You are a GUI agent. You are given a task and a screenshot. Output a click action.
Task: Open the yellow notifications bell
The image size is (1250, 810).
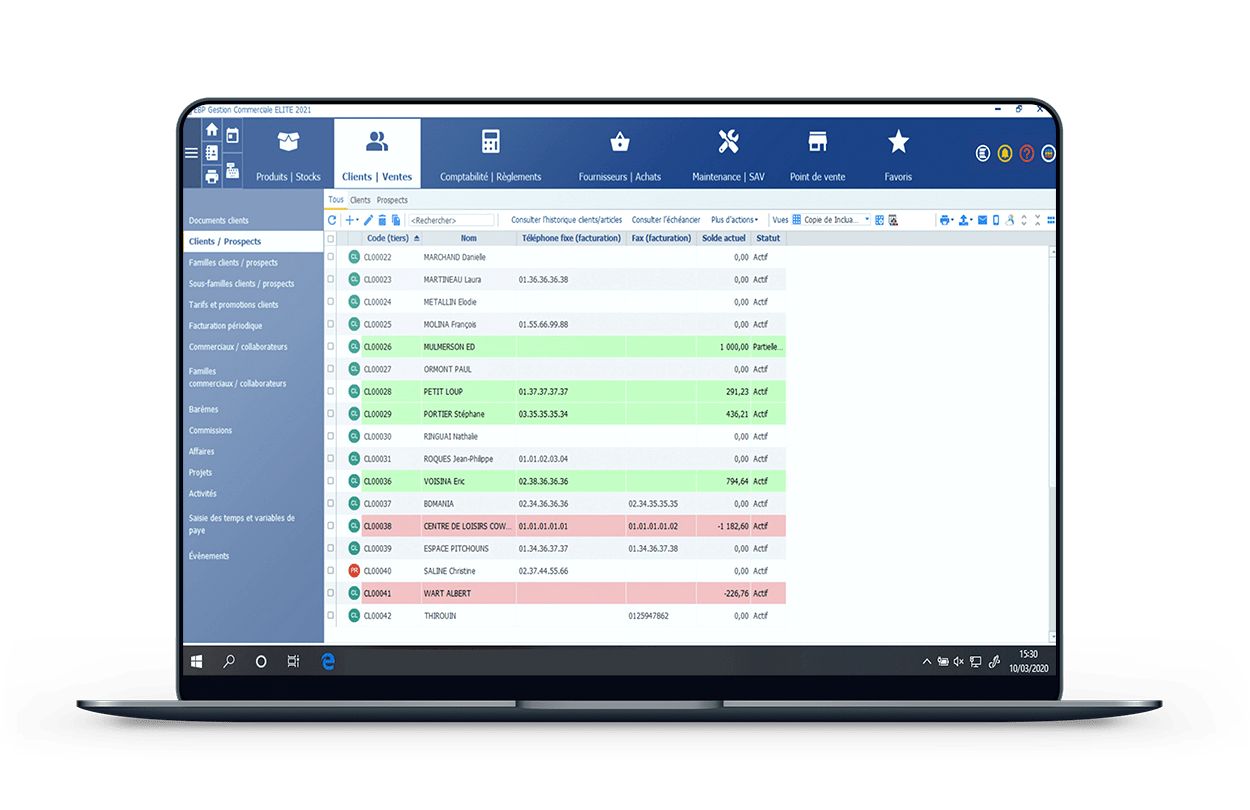coord(1005,153)
